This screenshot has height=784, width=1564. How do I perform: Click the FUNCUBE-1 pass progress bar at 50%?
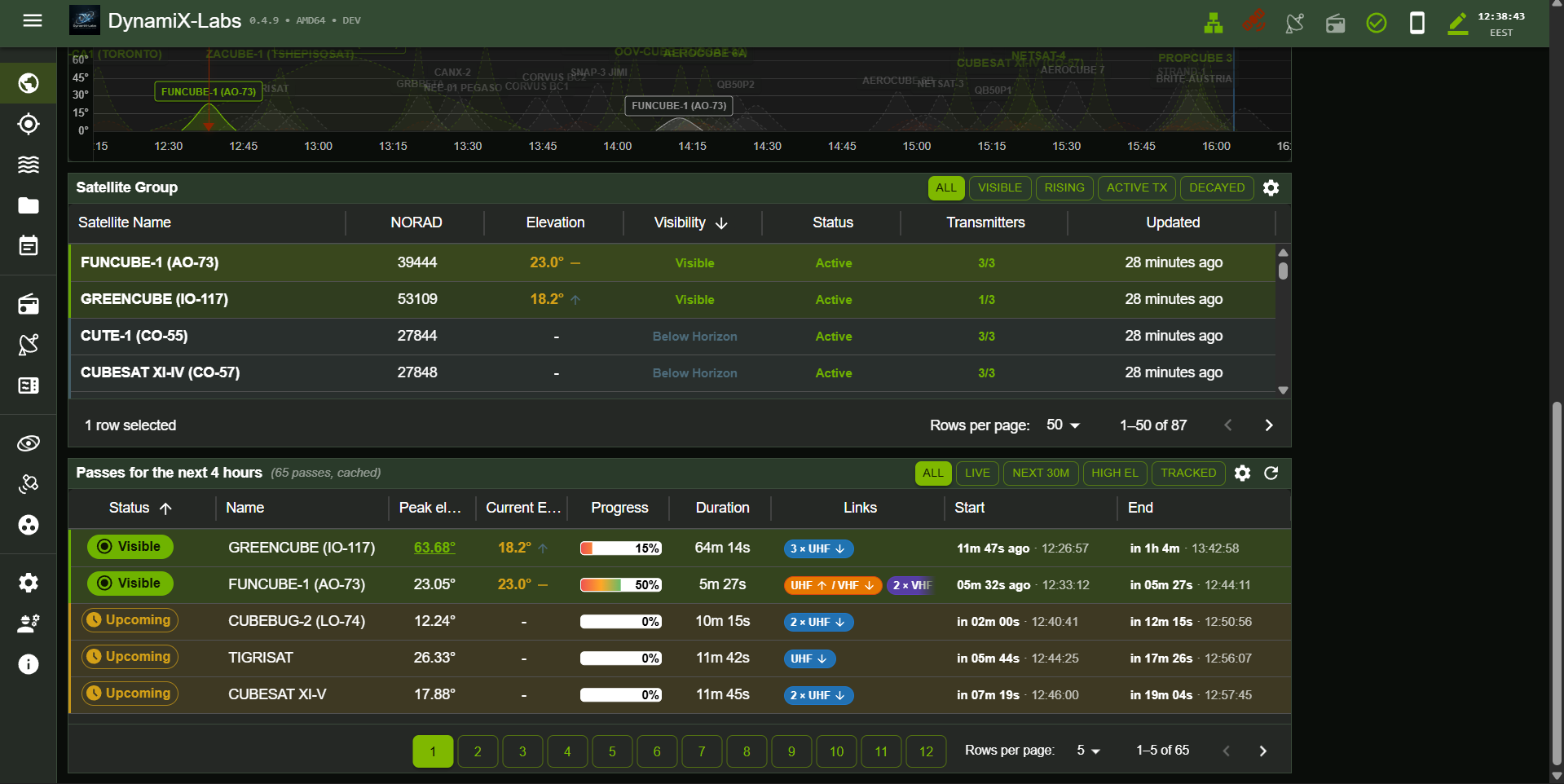[x=621, y=585]
